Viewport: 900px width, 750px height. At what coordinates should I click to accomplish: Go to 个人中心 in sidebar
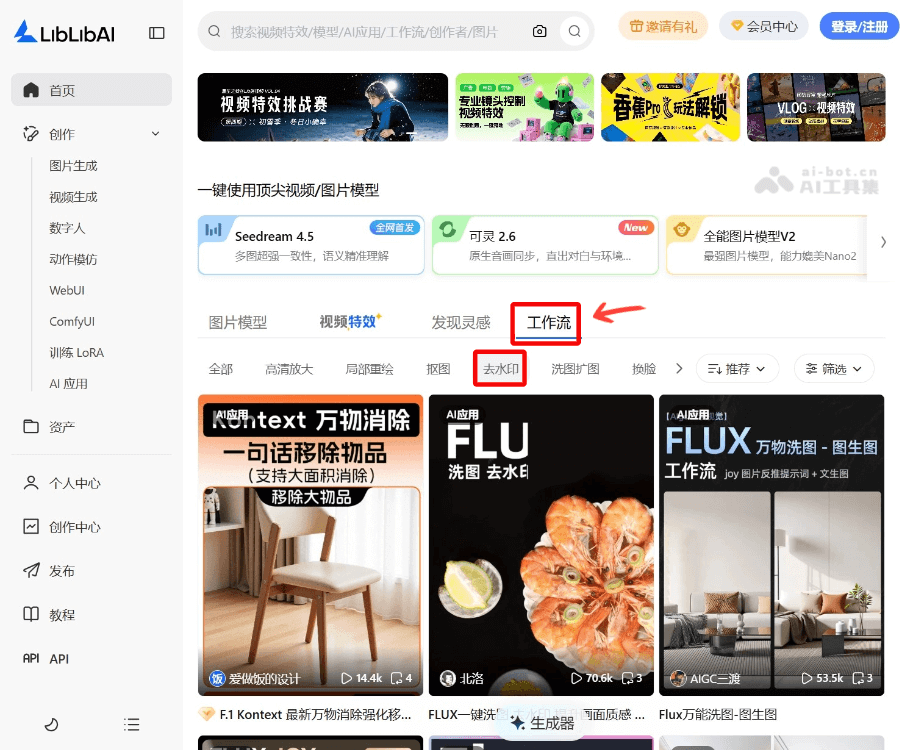click(x=74, y=483)
